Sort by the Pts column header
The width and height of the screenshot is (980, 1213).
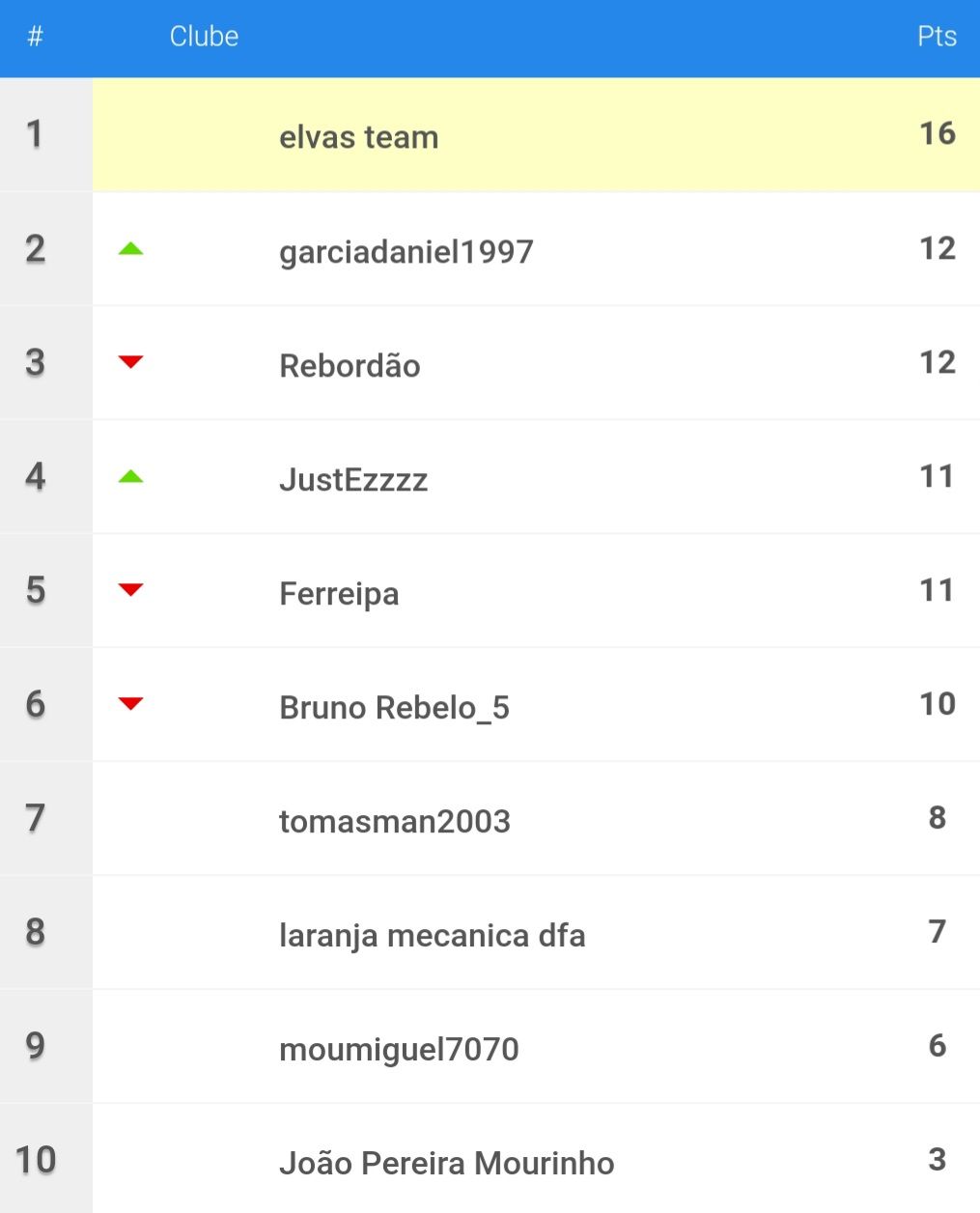click(937, 37)
